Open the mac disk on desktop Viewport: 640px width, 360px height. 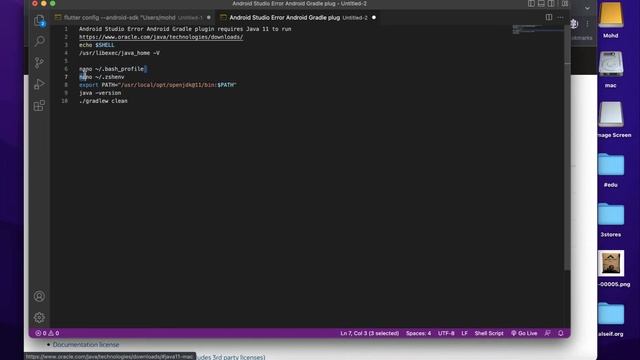pos(611,69)
